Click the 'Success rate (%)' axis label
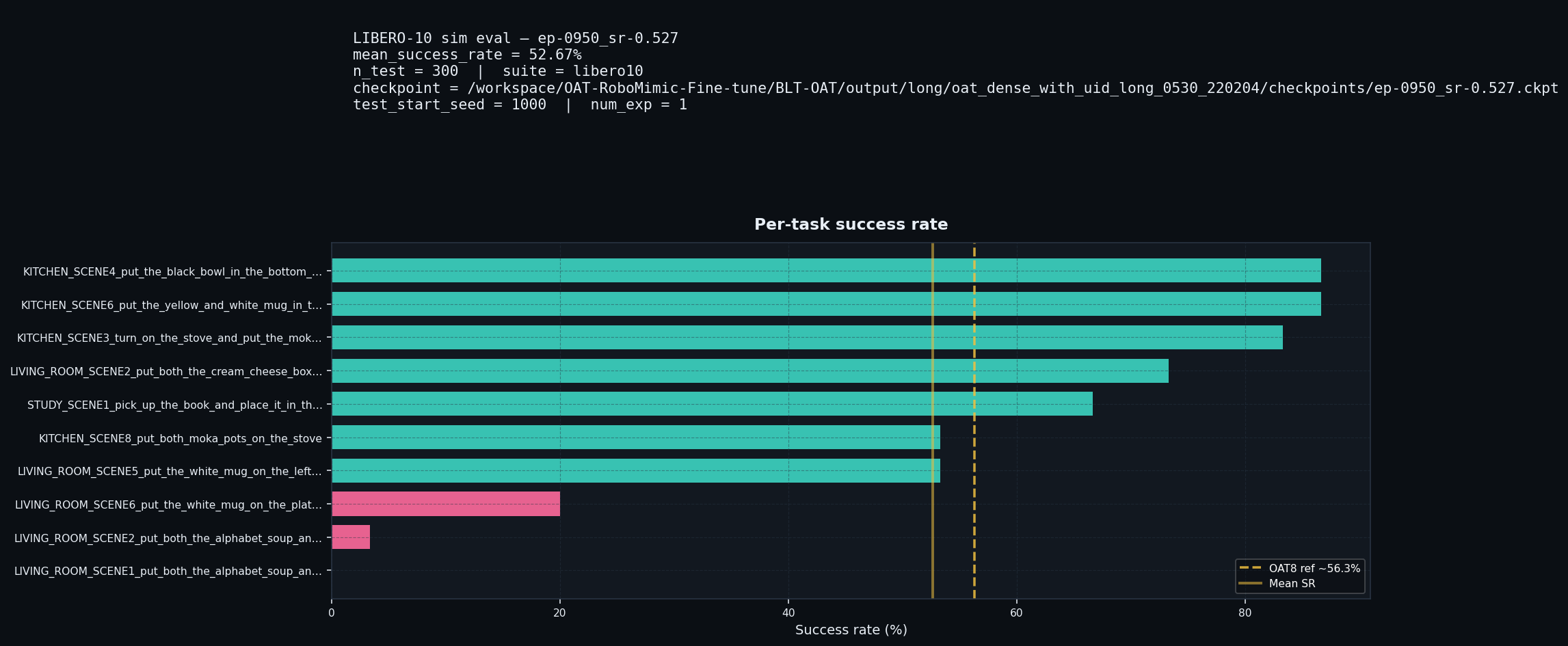The height and width of the screenshot is (646, 1568). coord(851,630)
